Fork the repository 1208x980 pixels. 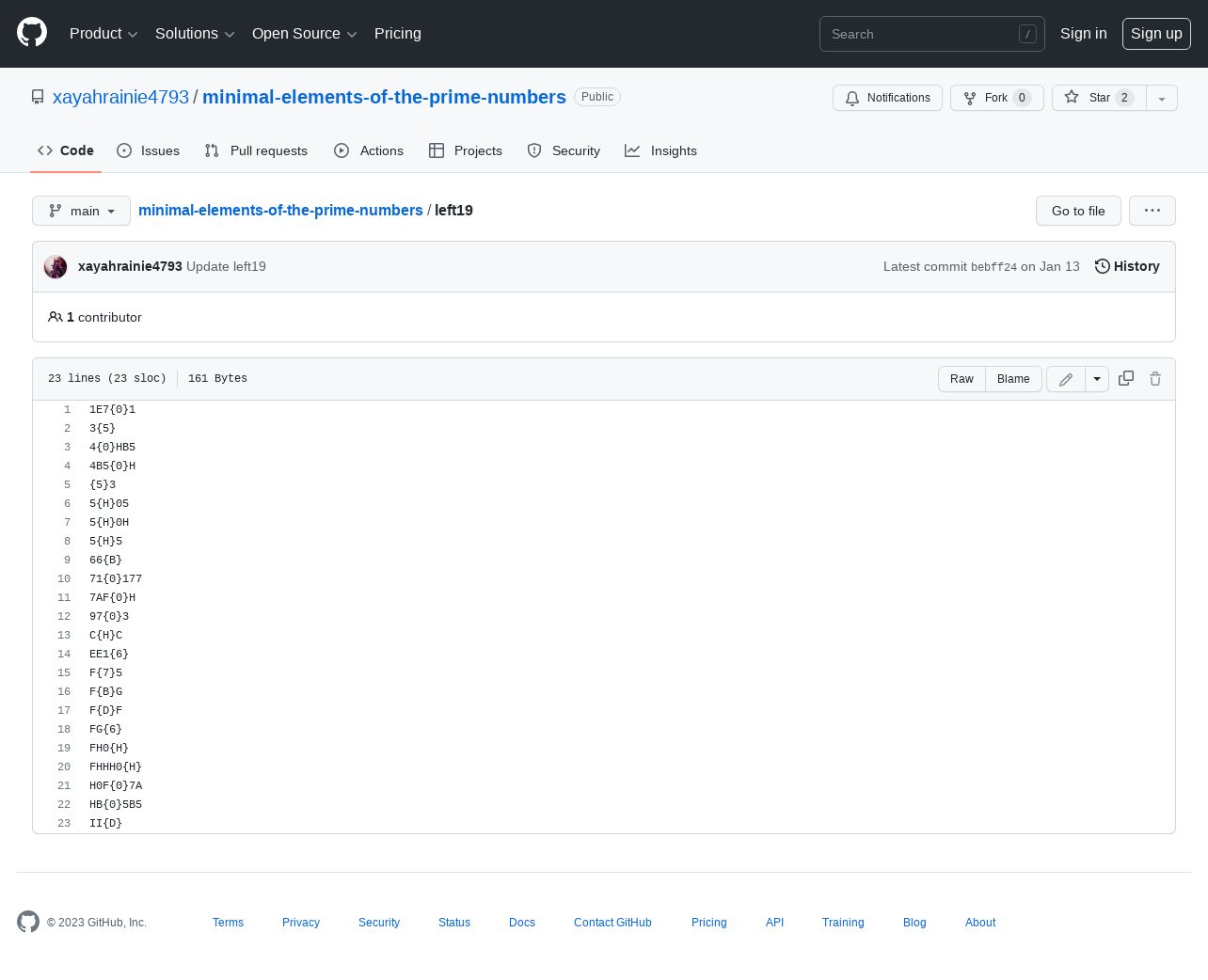coord(996,98)
